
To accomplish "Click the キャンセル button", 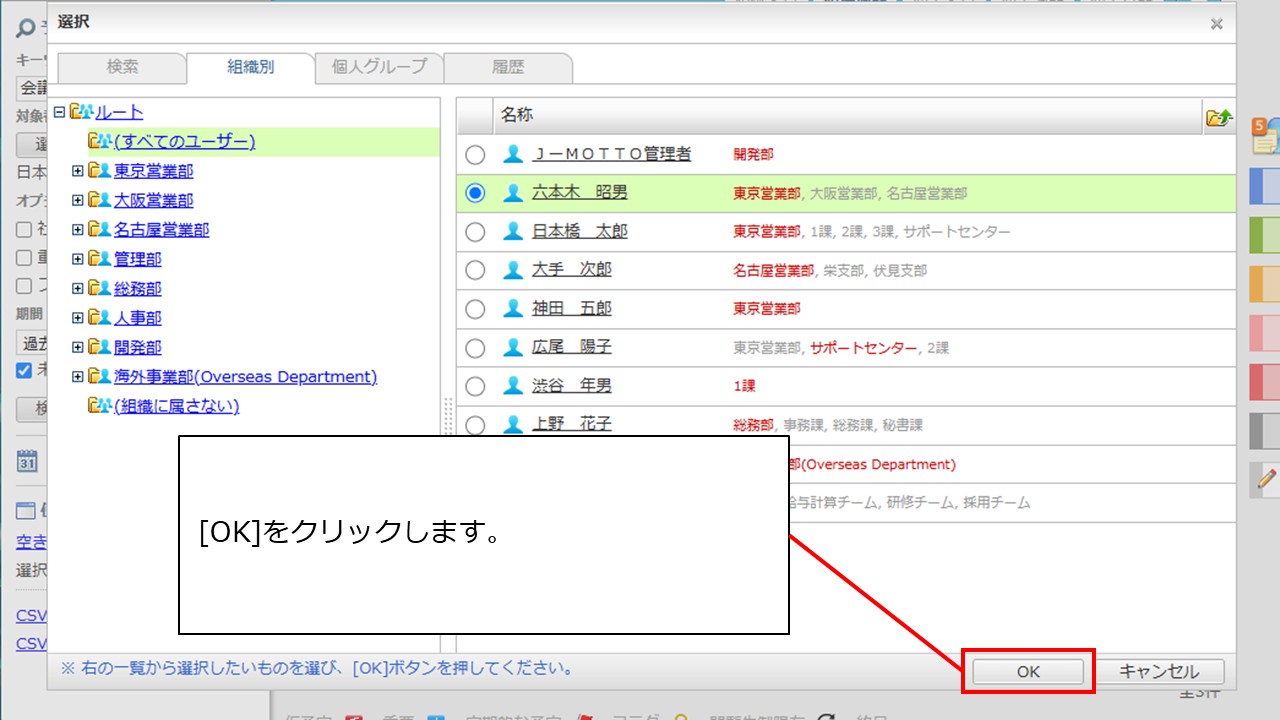I will (1158, 672).
